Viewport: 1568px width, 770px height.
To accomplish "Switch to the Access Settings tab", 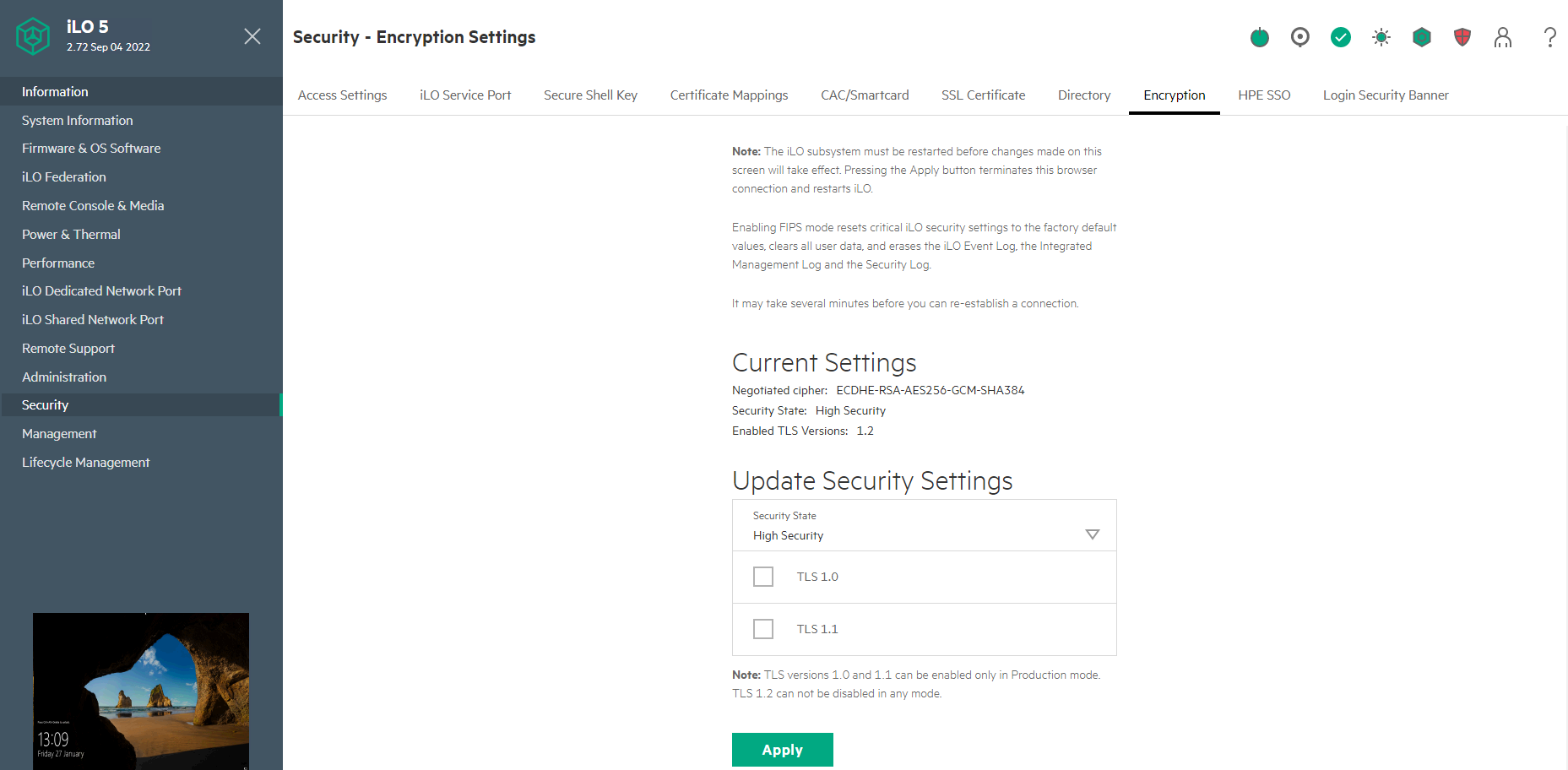I will click(342, 95).
